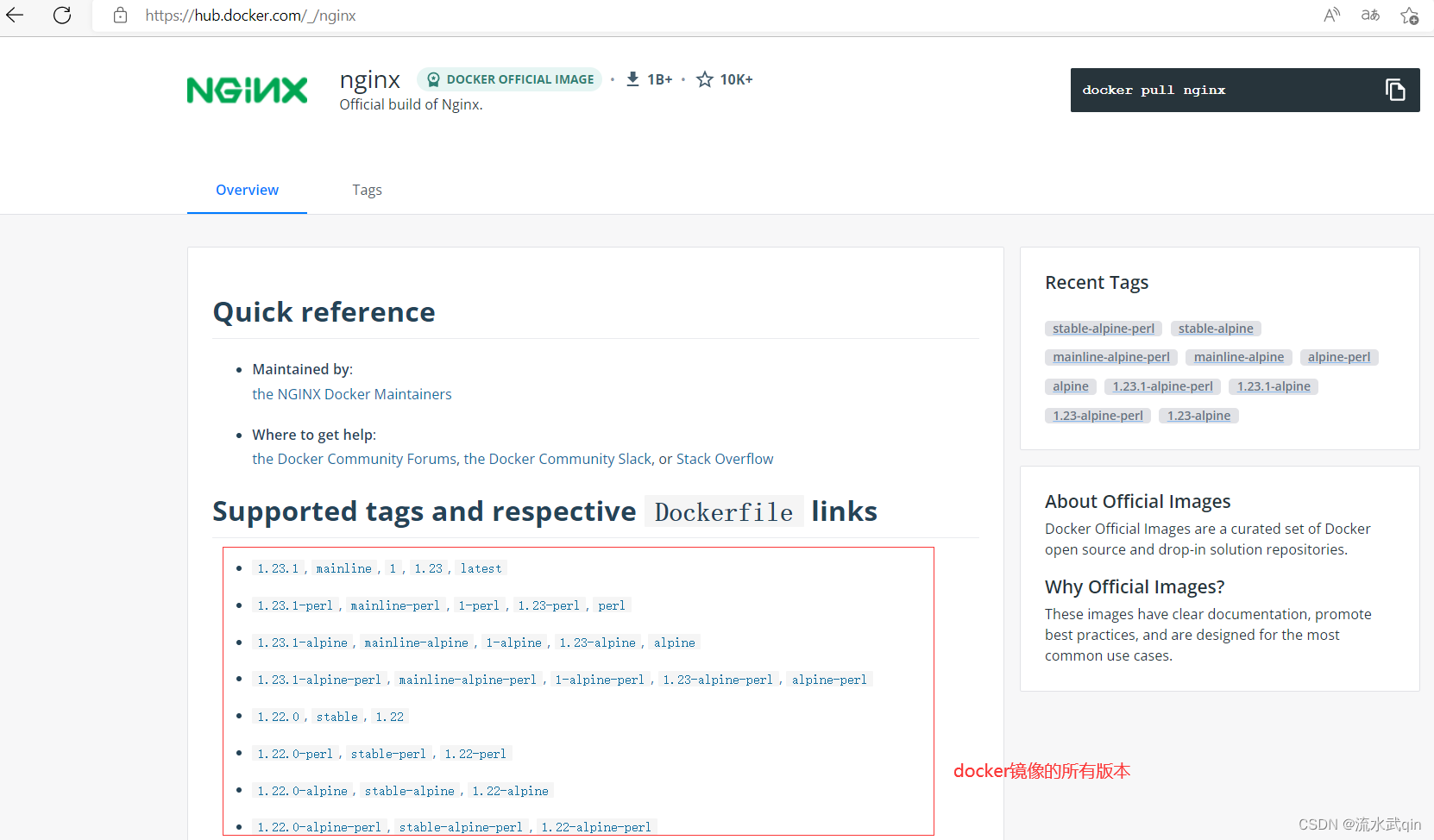Click the Quick reference heading
Screen dimensions: 1434x840
tap(324, 312)
